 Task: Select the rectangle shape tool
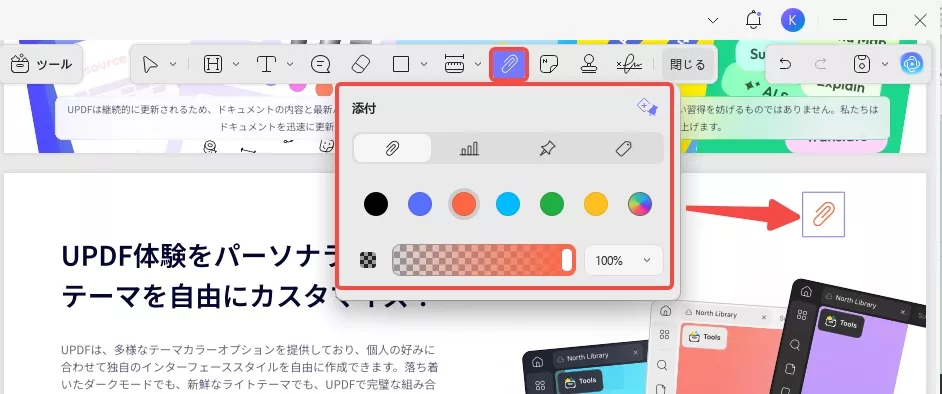[x=401, y=64]
